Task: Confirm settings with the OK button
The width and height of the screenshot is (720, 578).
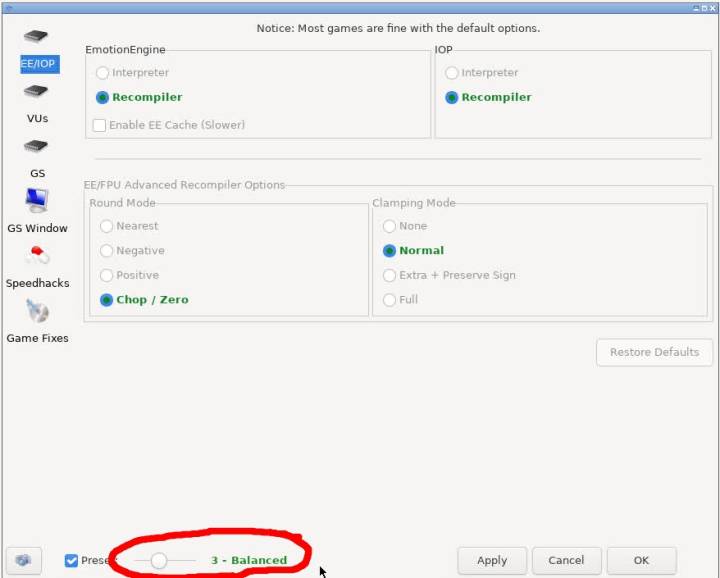Action: click(641, 561)
